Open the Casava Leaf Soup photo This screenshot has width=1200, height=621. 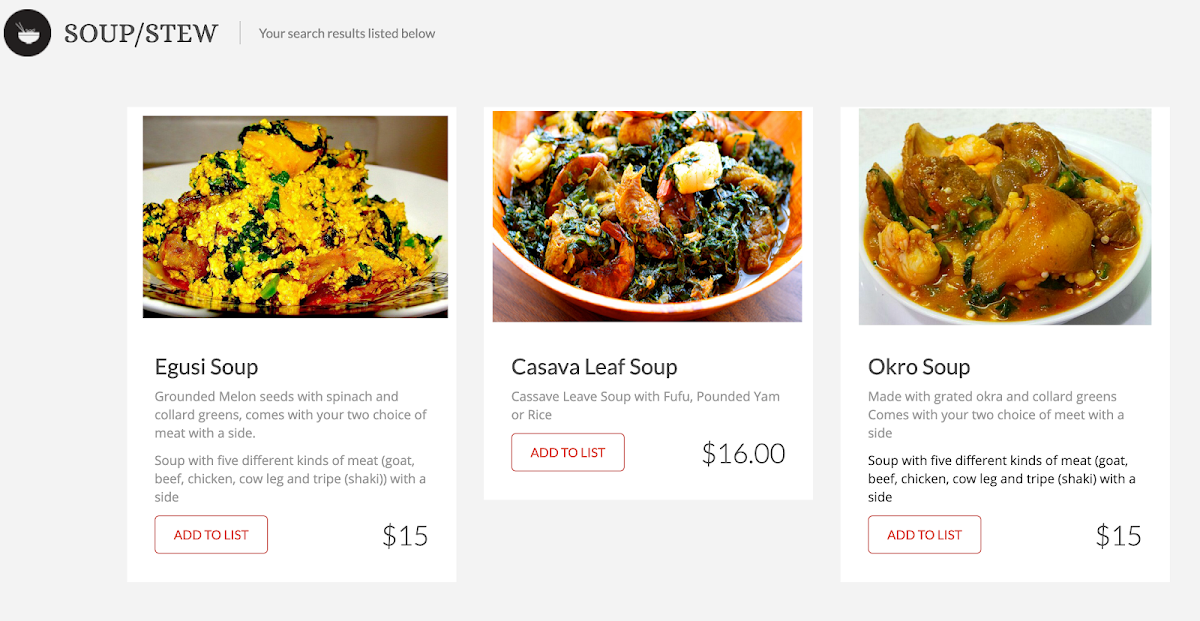pos(647,216)
